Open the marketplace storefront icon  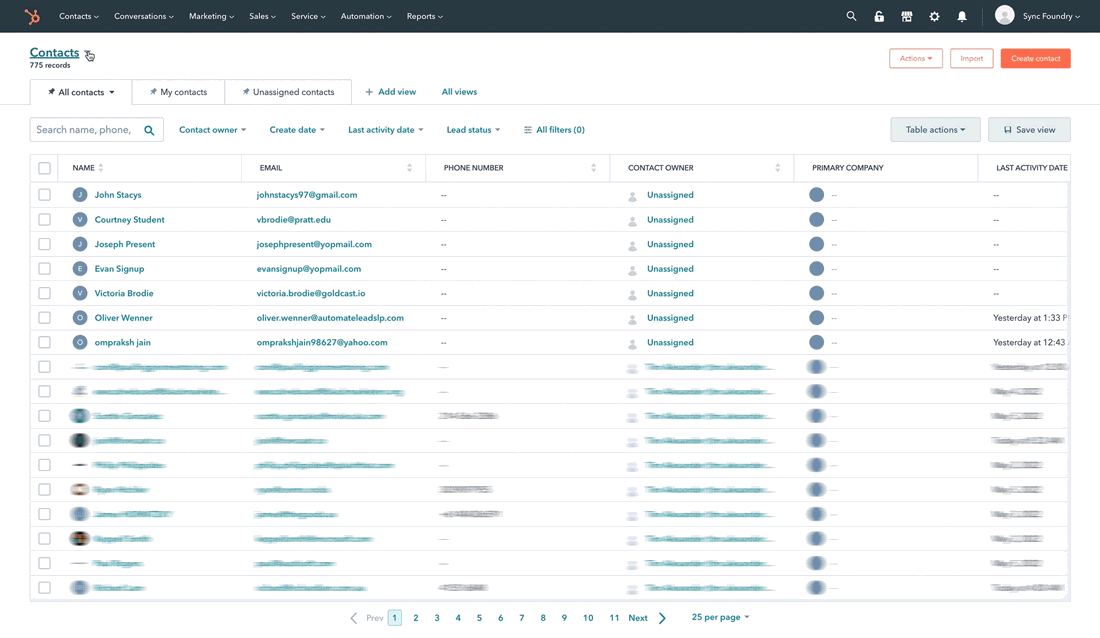point(906,16)
